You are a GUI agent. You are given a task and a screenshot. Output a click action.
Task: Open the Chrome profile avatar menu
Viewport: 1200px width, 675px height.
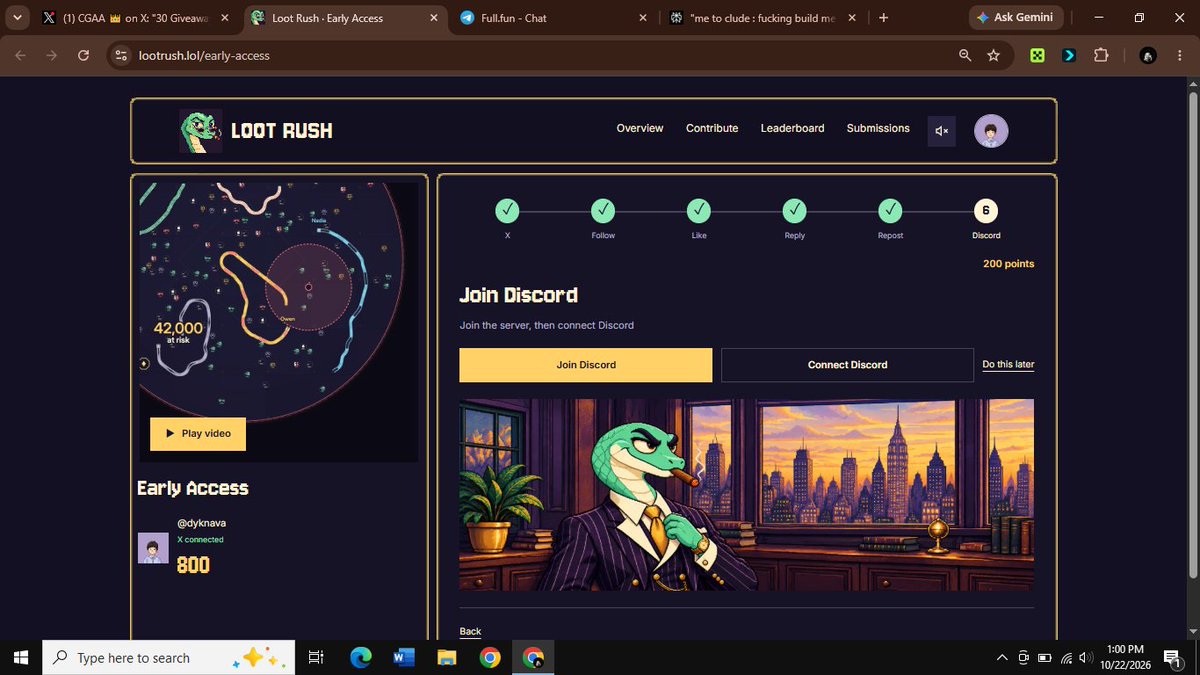point(1150,56)
